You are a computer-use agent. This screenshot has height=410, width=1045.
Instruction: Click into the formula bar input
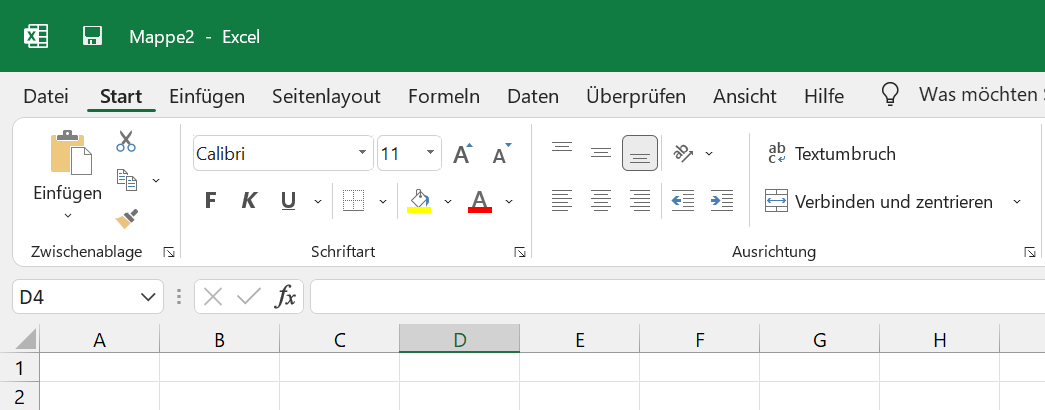click(x=677, y=297)
